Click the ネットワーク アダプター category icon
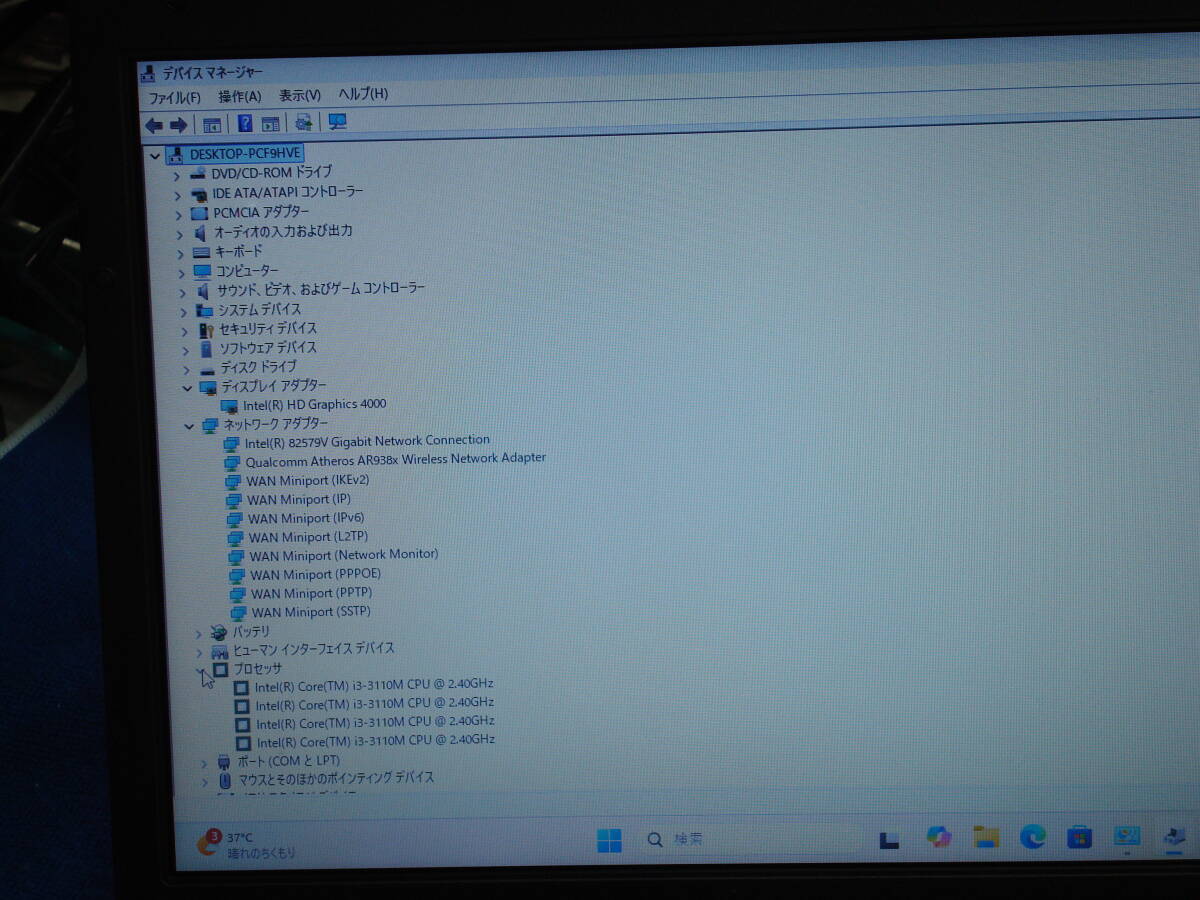 [x=210, y=425]
